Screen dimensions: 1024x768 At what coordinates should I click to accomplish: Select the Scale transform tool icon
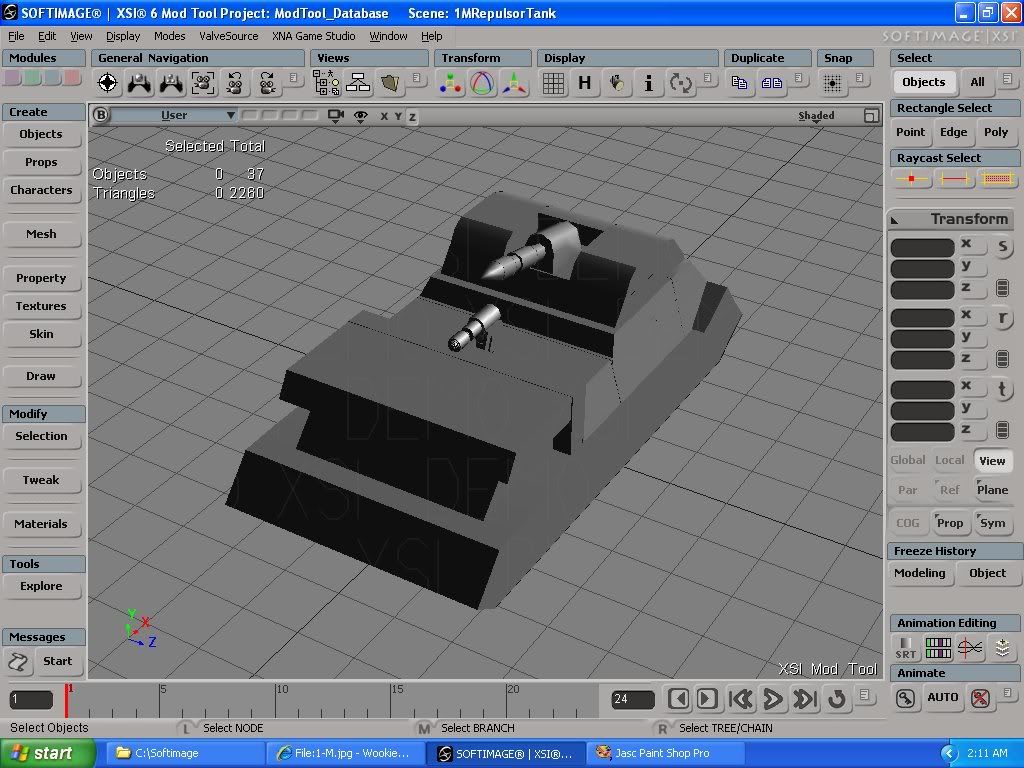[x=451, y=83]
